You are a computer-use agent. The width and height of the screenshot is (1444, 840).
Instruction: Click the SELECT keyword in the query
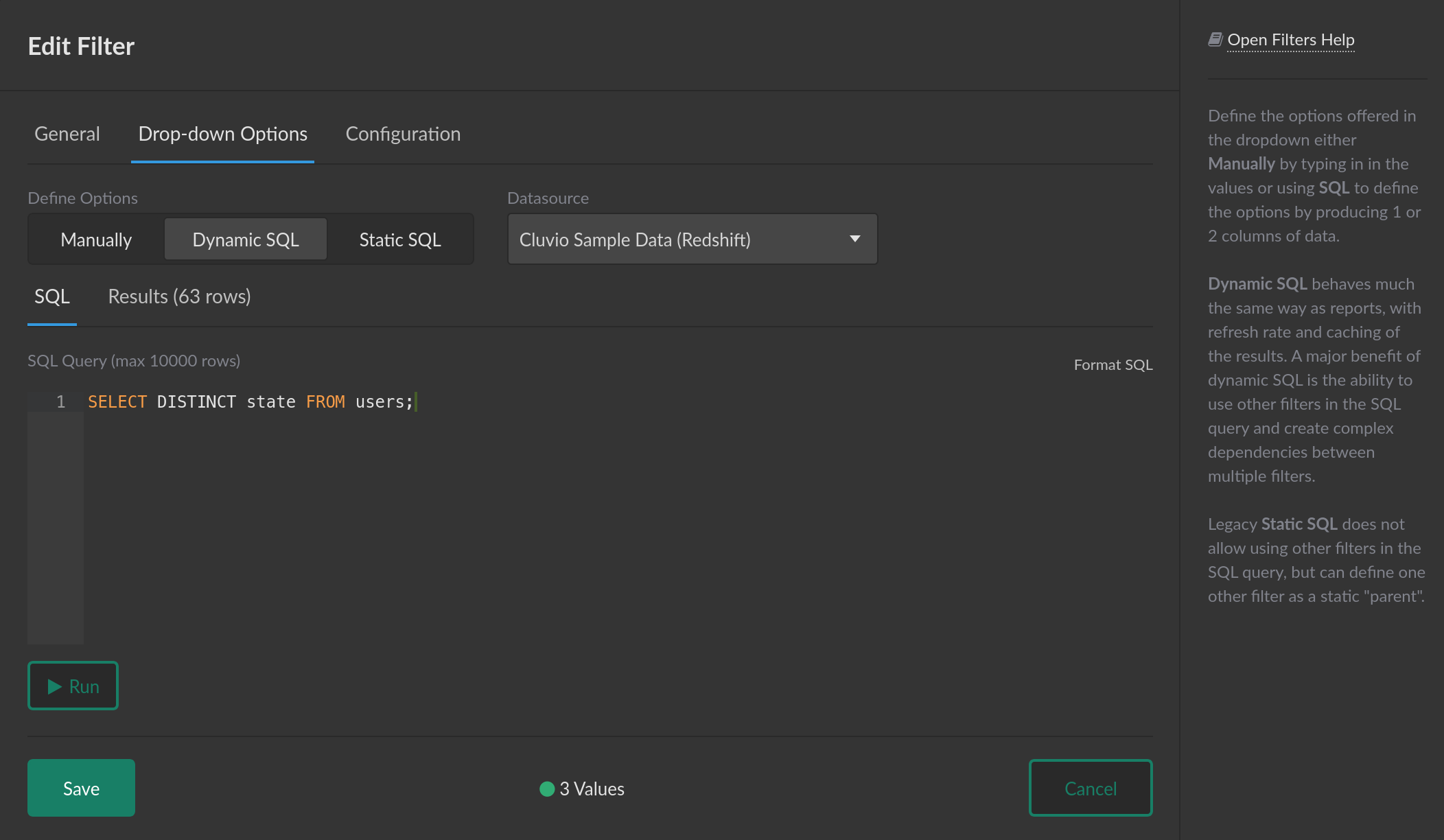(117, 402)
